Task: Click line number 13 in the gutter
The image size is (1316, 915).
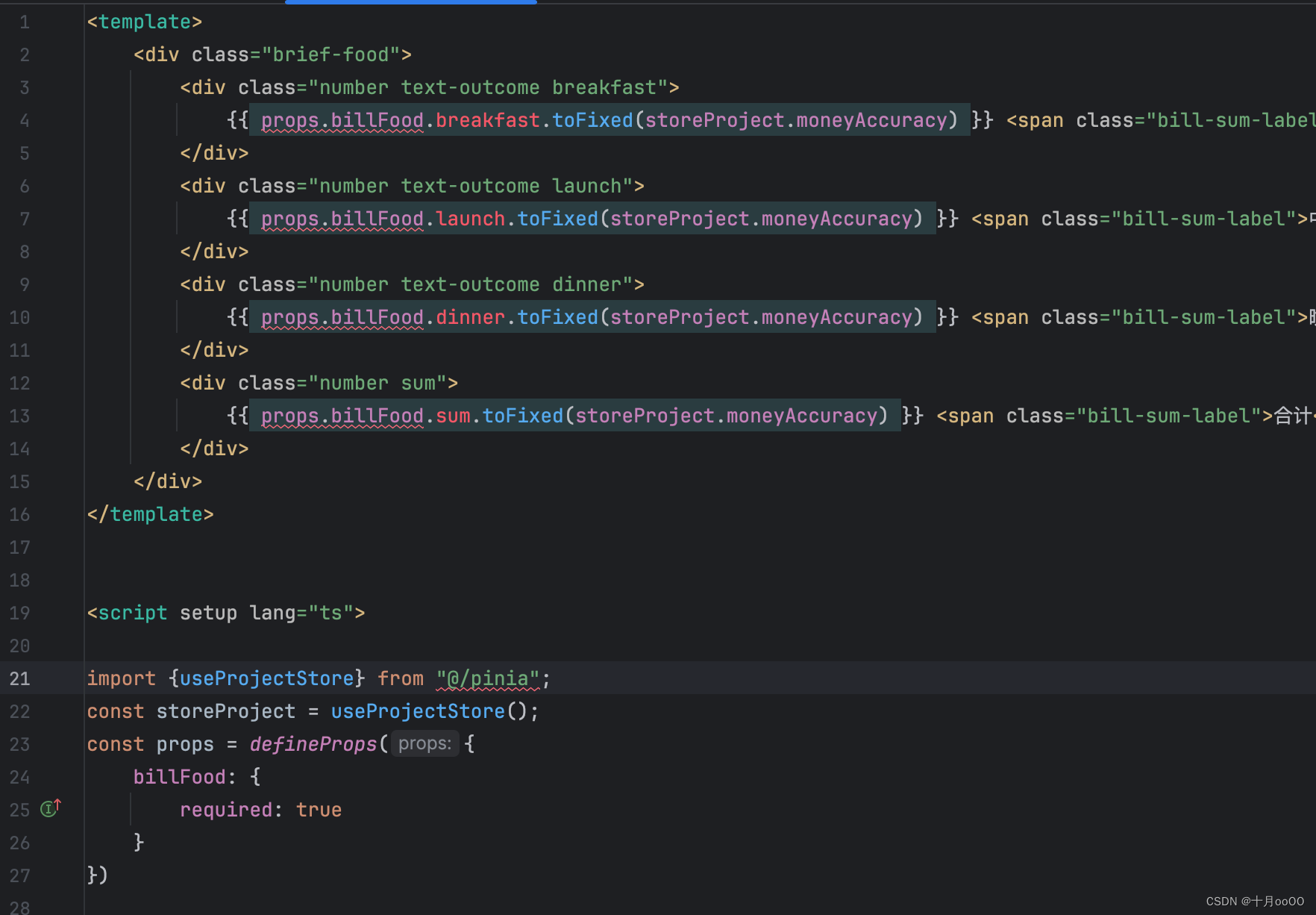Action: coord(20,416)
